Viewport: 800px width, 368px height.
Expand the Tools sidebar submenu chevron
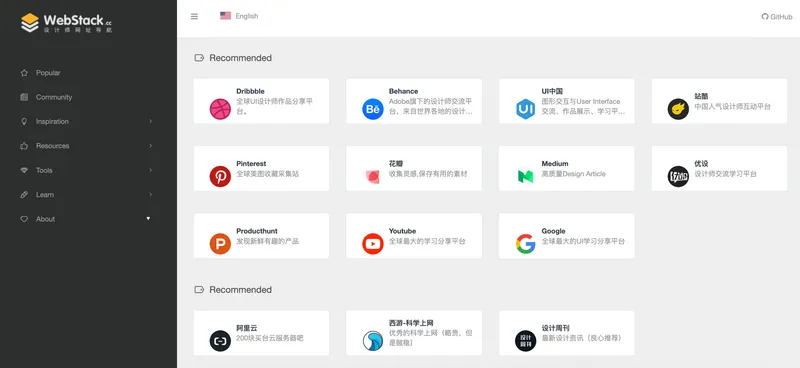coord(151,170)
